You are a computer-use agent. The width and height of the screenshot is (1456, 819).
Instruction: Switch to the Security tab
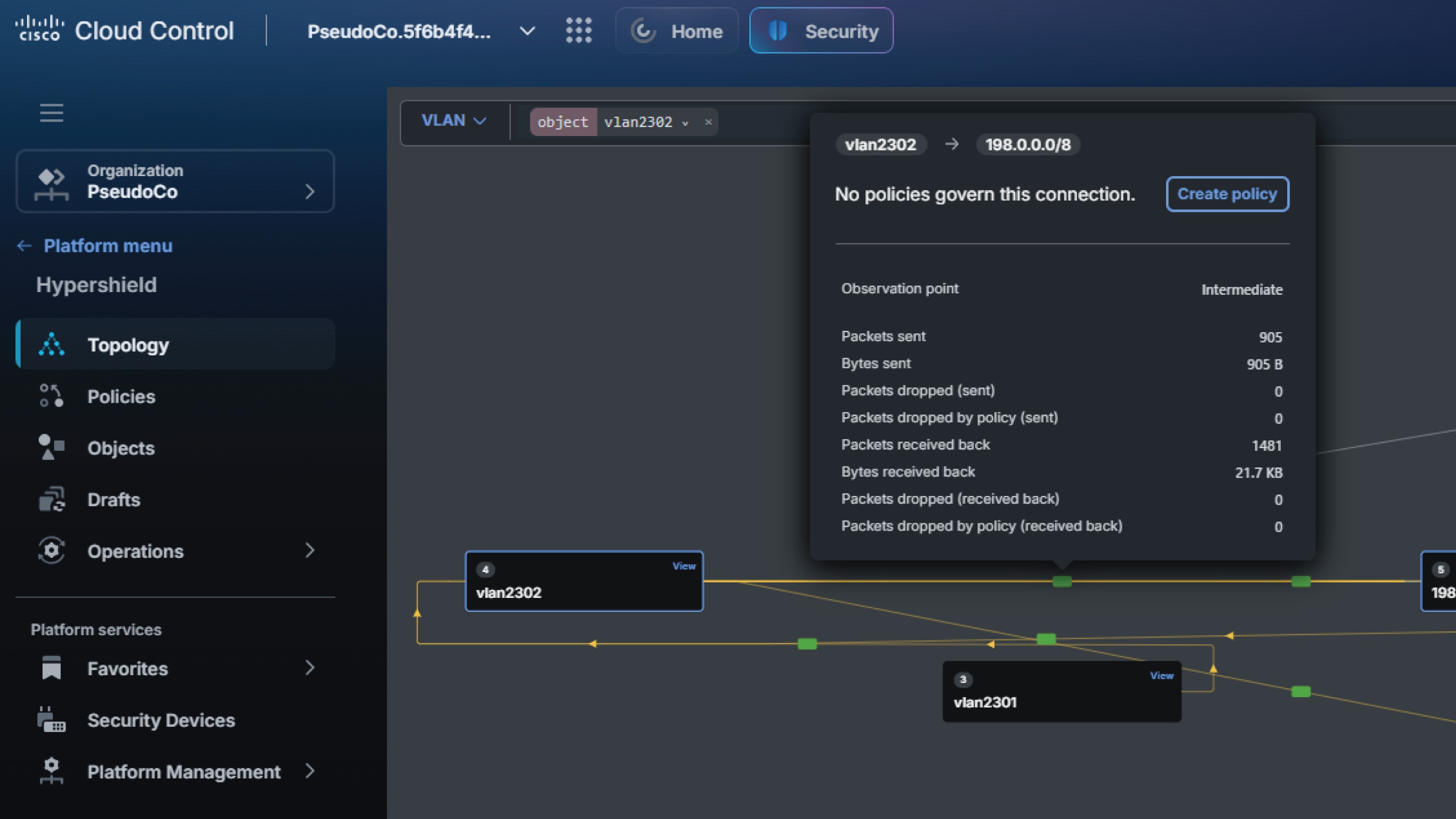click(x=821, y=31)
